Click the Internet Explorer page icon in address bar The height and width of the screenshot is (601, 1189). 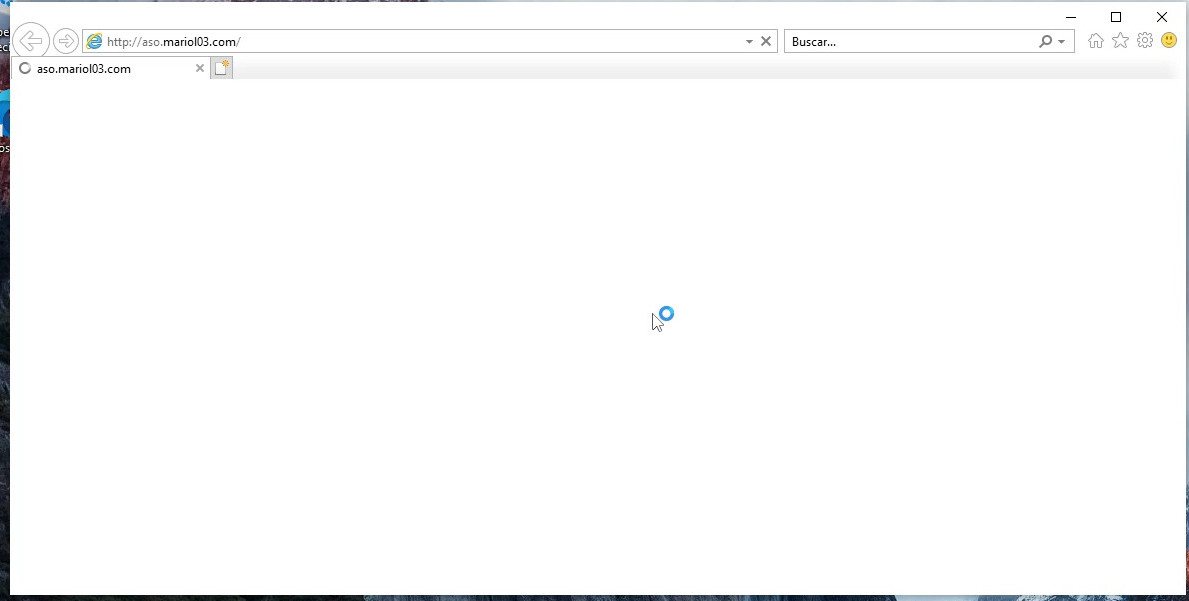[x=95, y=41]
